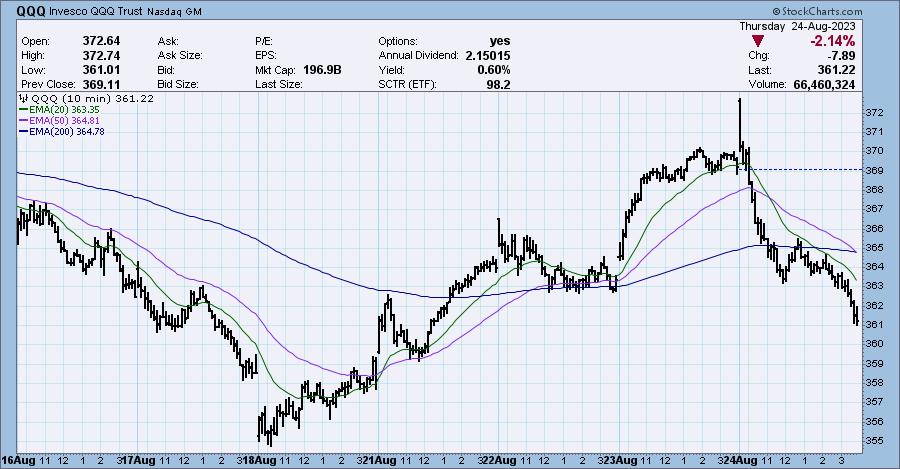Viewport: 900px width, 469px height.
Task: Click the navy EMA(200) legend line
Action: (24, 131)
